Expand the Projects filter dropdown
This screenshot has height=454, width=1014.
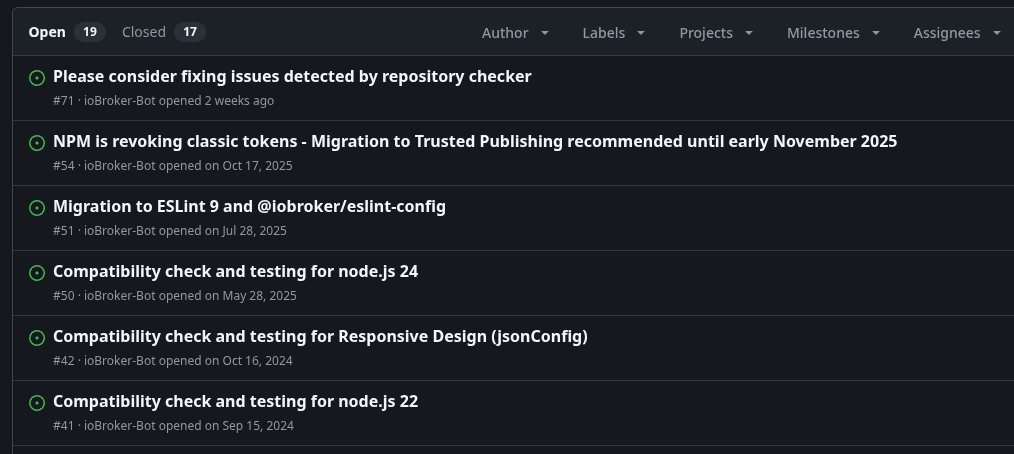716,33
